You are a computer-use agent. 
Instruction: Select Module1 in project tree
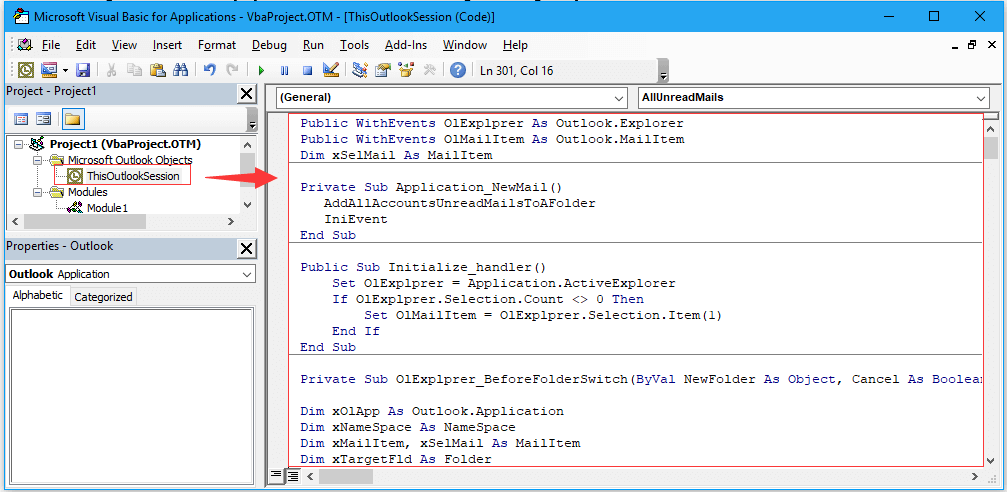pyautogui.click(x=107, y=207)
